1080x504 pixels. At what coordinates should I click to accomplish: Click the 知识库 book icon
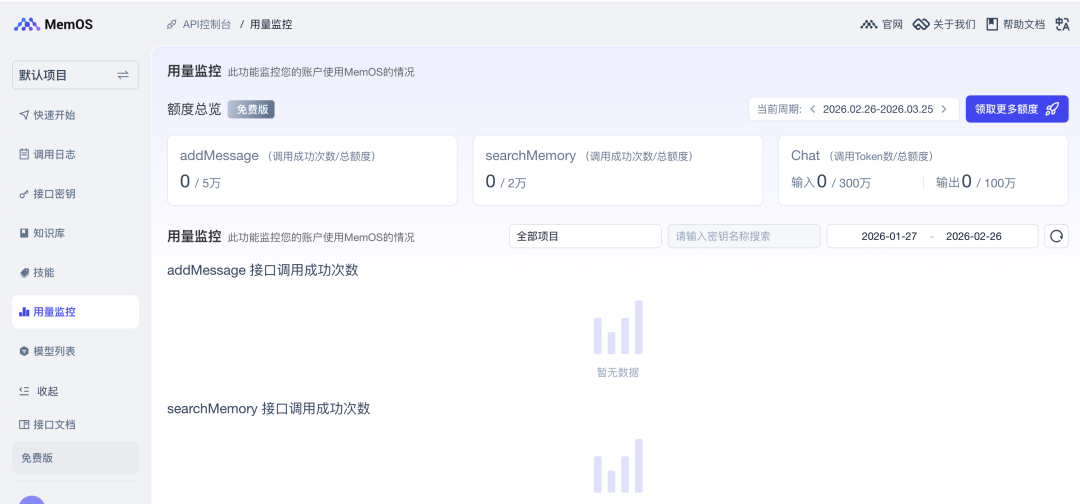tap(24, 233)
